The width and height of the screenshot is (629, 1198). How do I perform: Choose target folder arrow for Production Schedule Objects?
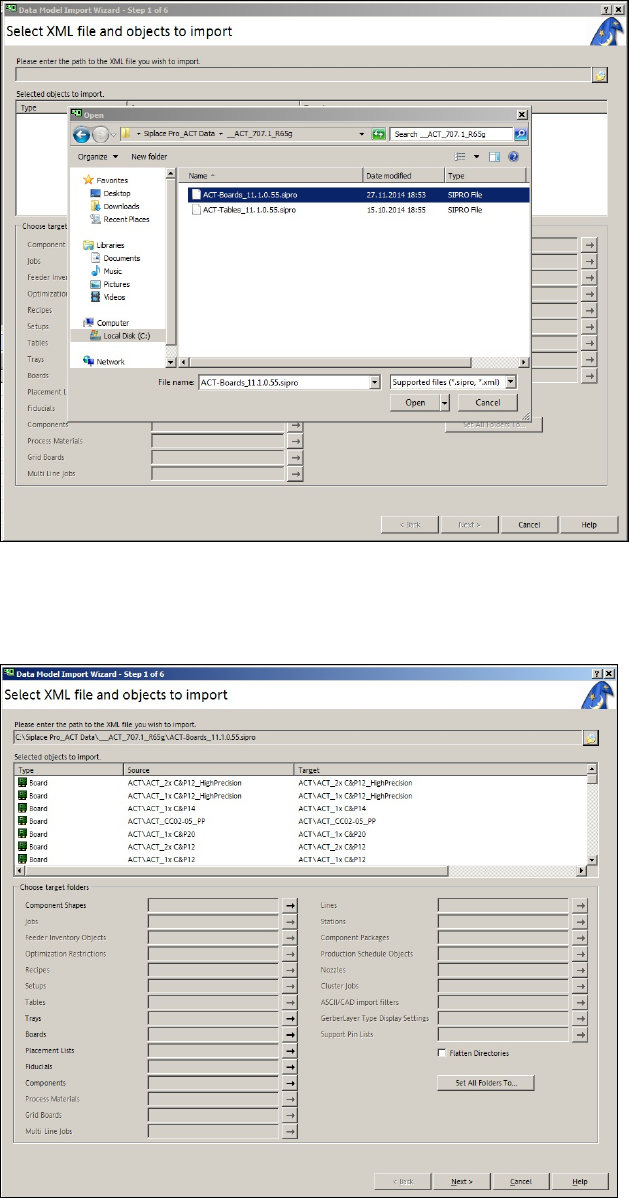click(580, 954)
